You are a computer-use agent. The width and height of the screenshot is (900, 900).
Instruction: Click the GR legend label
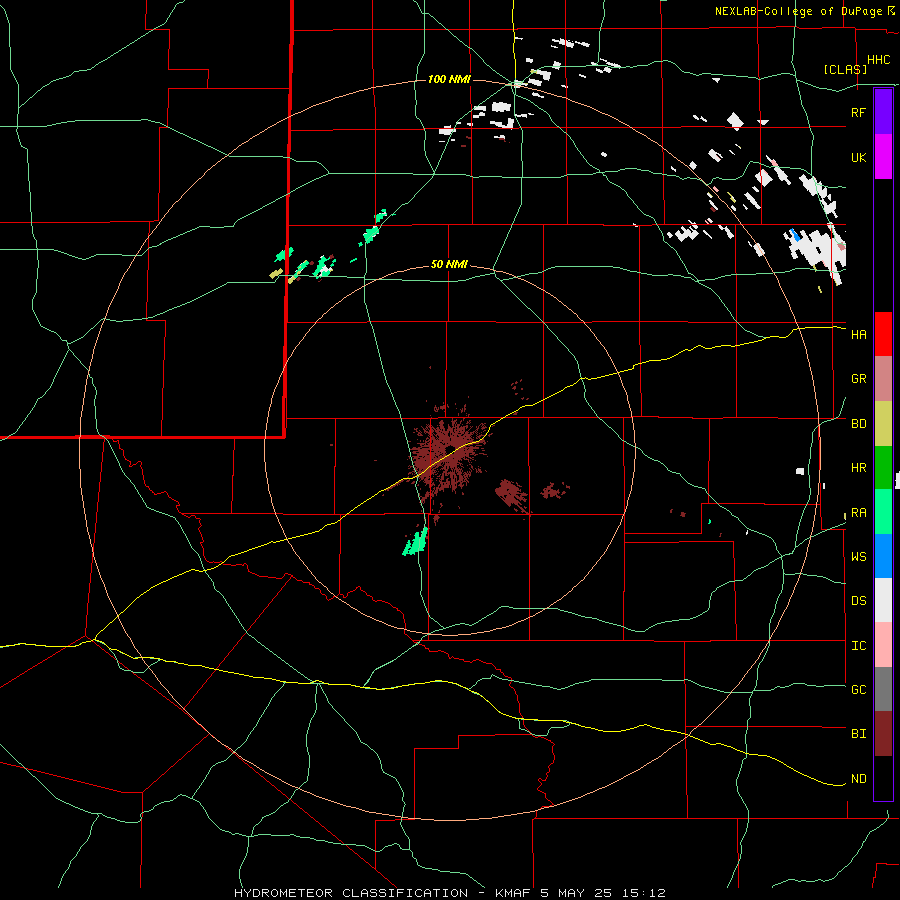click(x=858, y=379)
